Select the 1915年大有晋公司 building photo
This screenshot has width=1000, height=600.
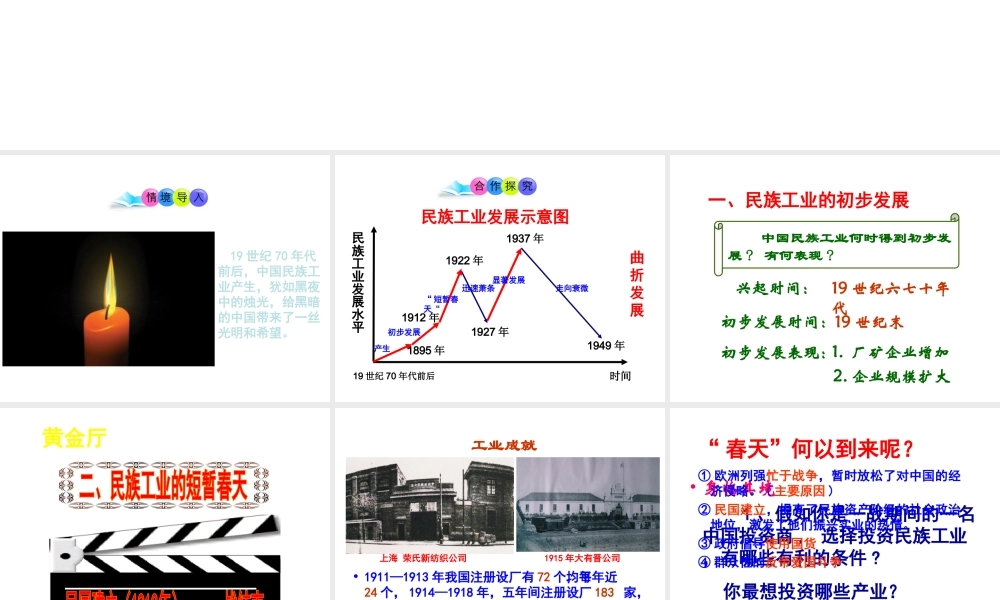tap(587, 504)
